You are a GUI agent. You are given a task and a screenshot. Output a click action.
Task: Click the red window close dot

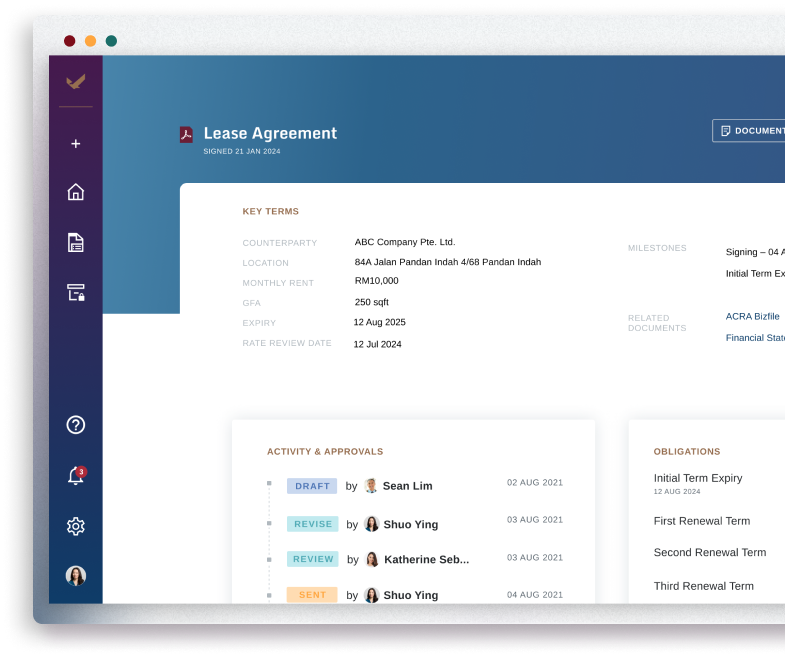[x=70, y=41]
